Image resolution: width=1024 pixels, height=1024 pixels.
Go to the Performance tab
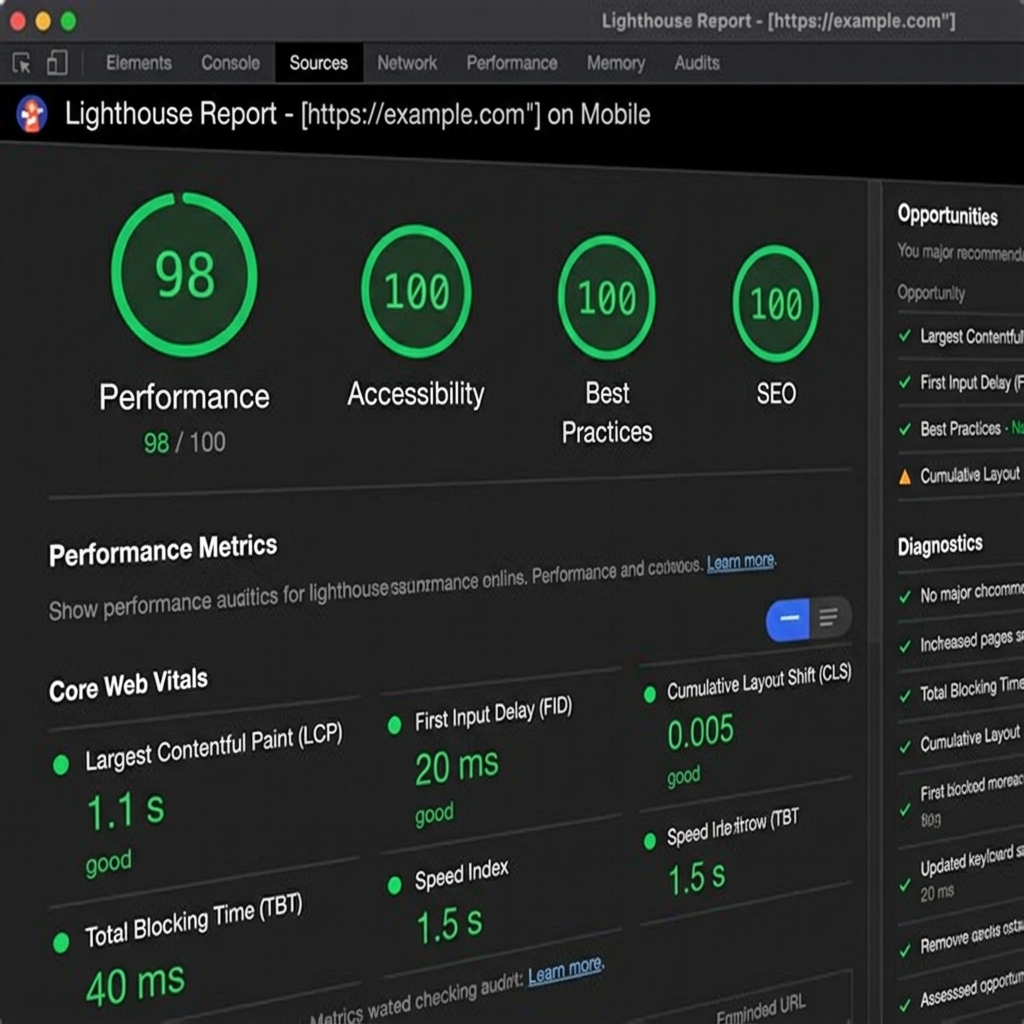tap(512, 63)
